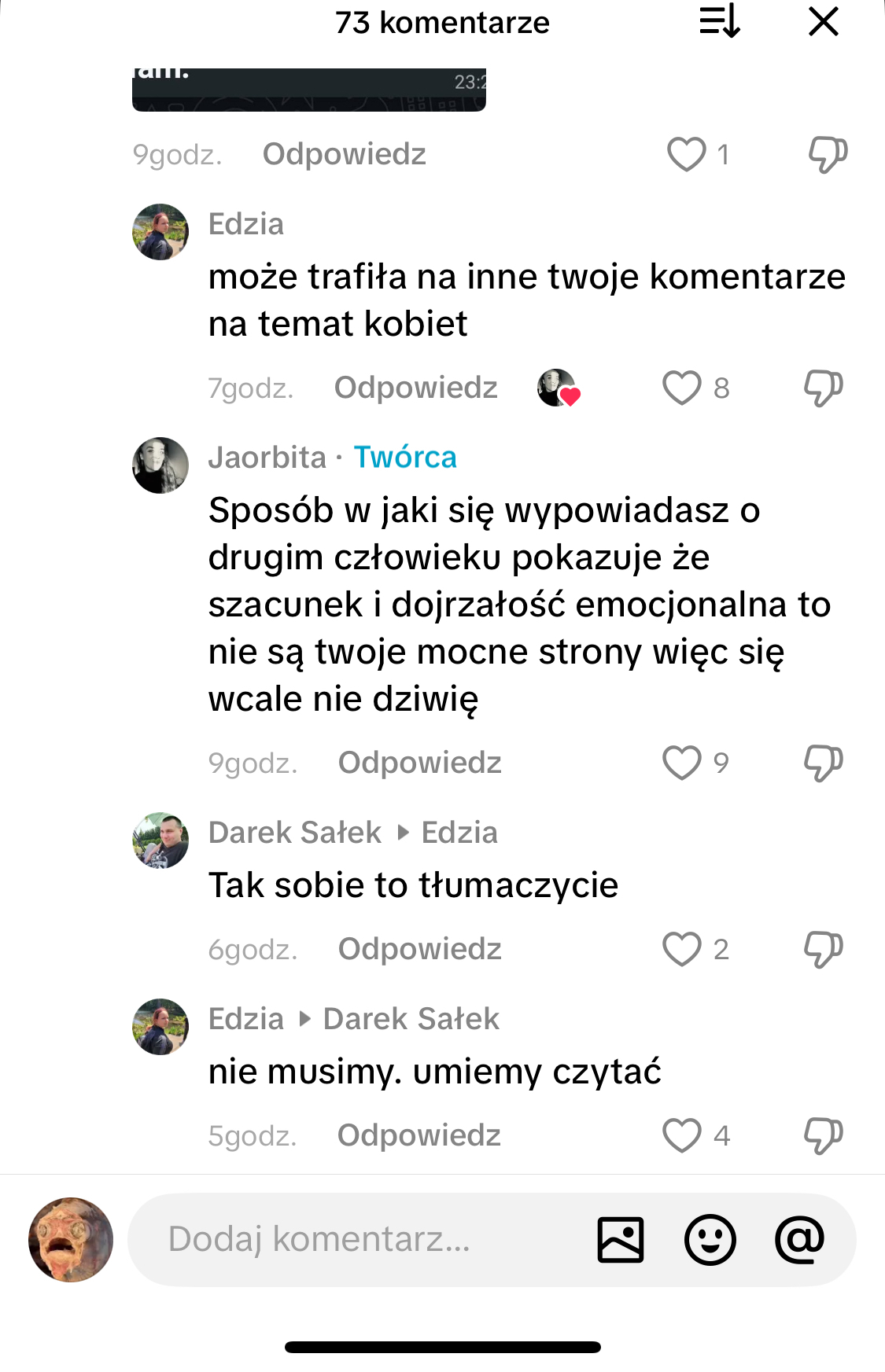Open Jaorbita's profile from username
Viewport: 885px width, 1372px height.
point(267,458)
